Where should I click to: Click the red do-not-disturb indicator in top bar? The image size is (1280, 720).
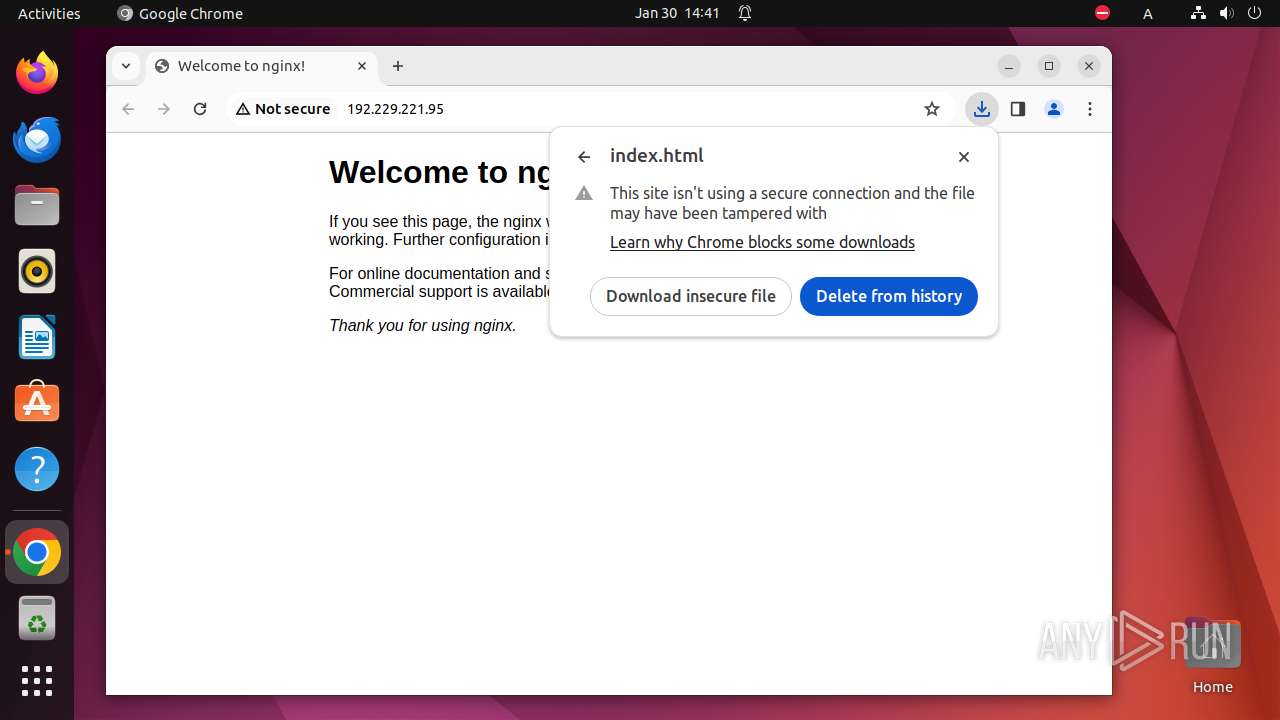[x=1102, y=13]
